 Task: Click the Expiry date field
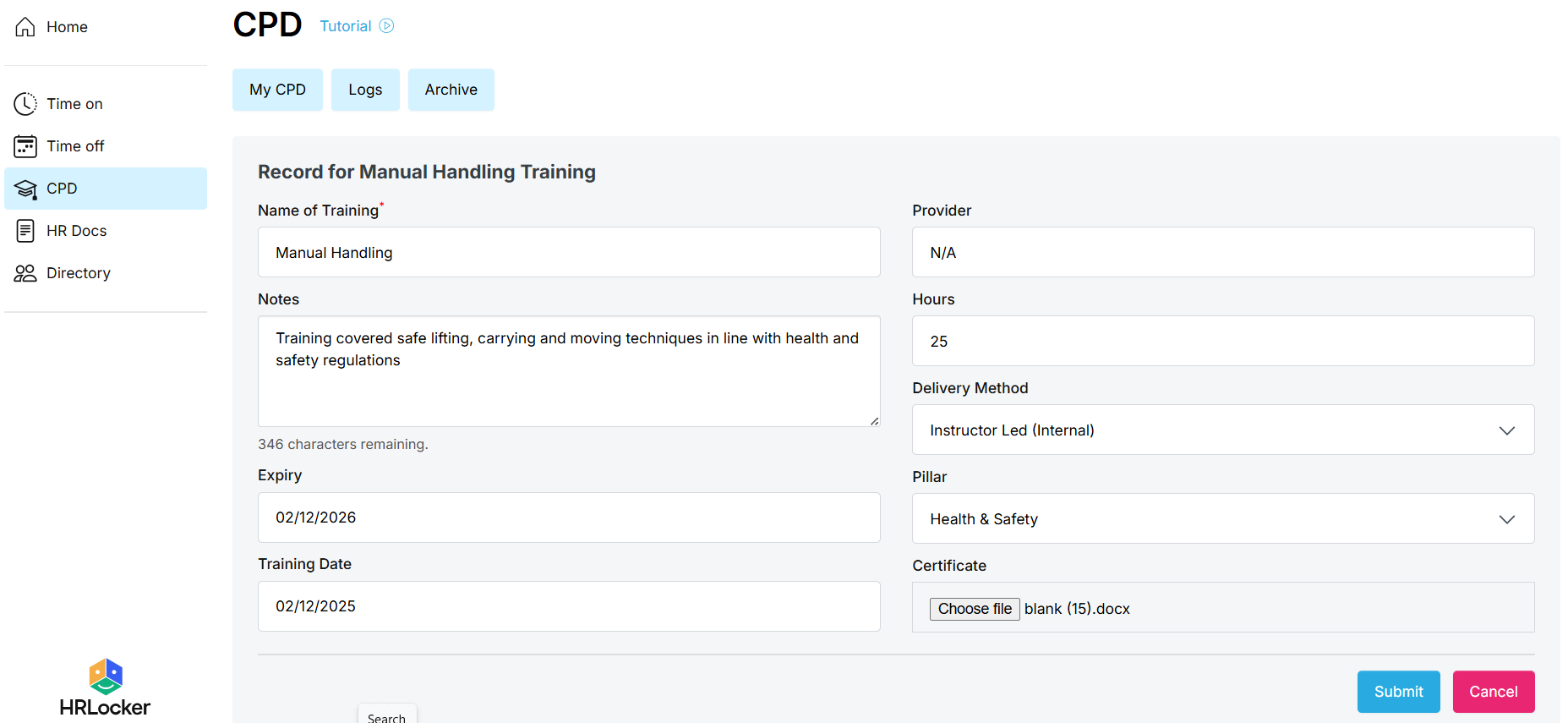[569, 518]
